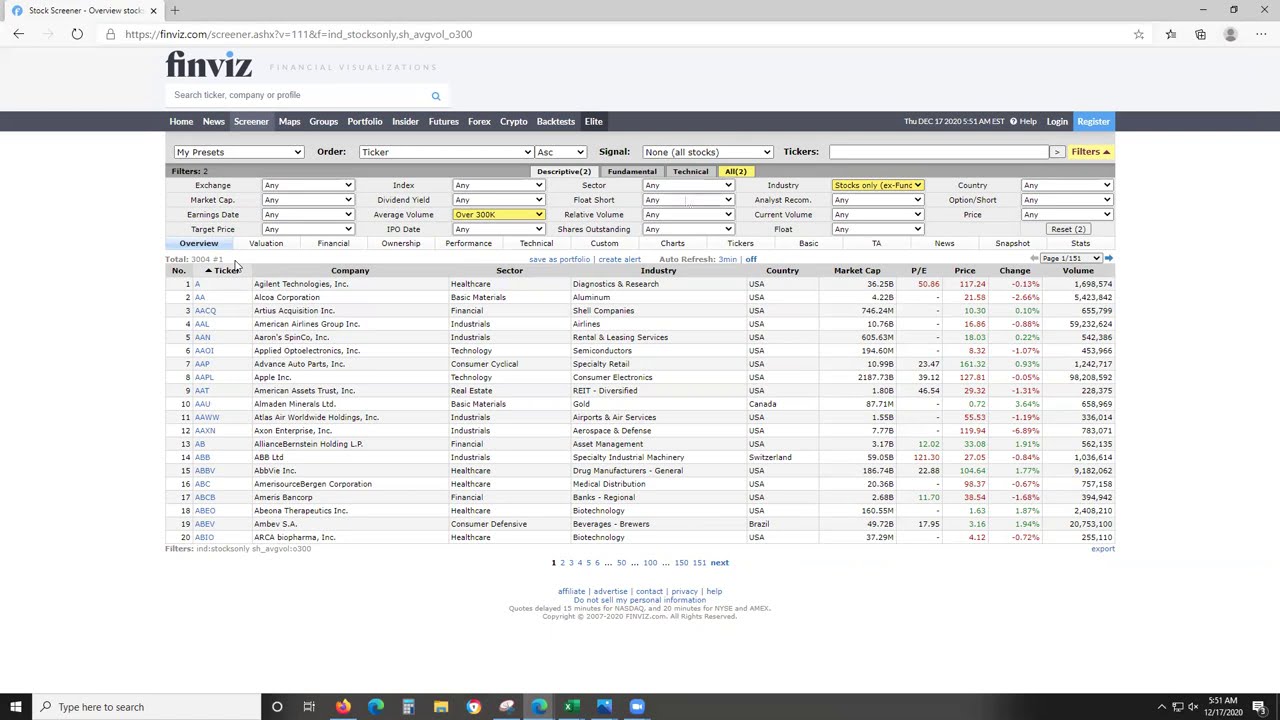The height and width of the screenshot is (720, 1280).
Task: Switch to the Charts view tab
Action: click(672, 244)
